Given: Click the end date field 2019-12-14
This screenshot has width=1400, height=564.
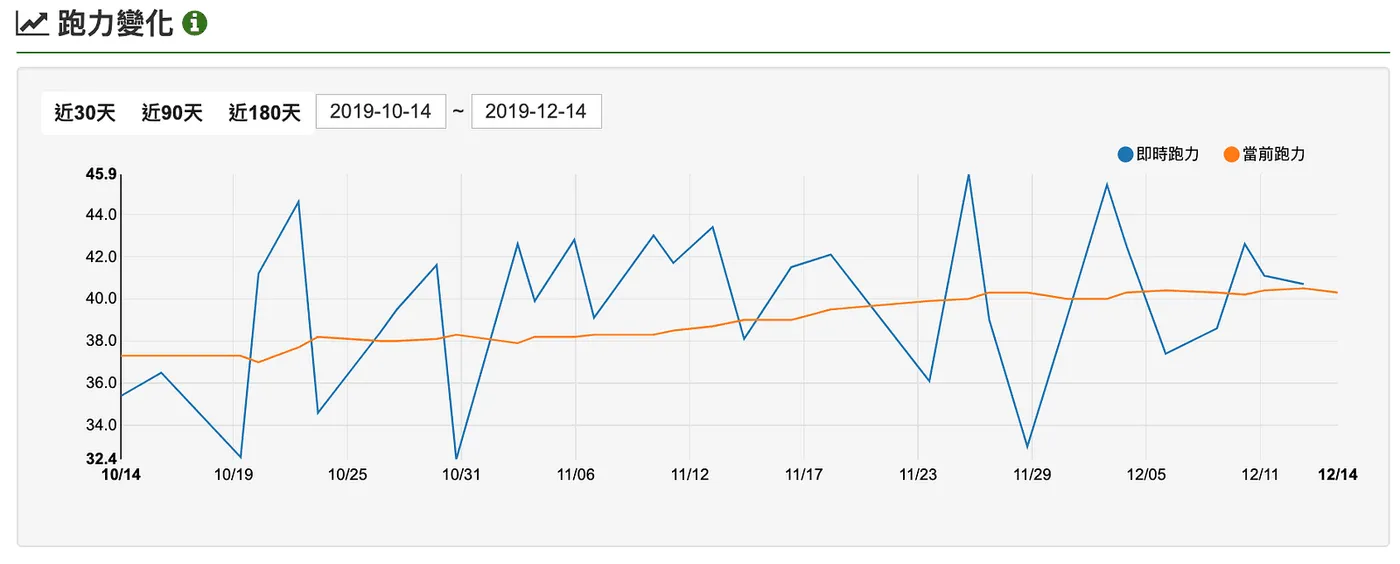Looking at the screenshot, I should [x=537, y=112].
